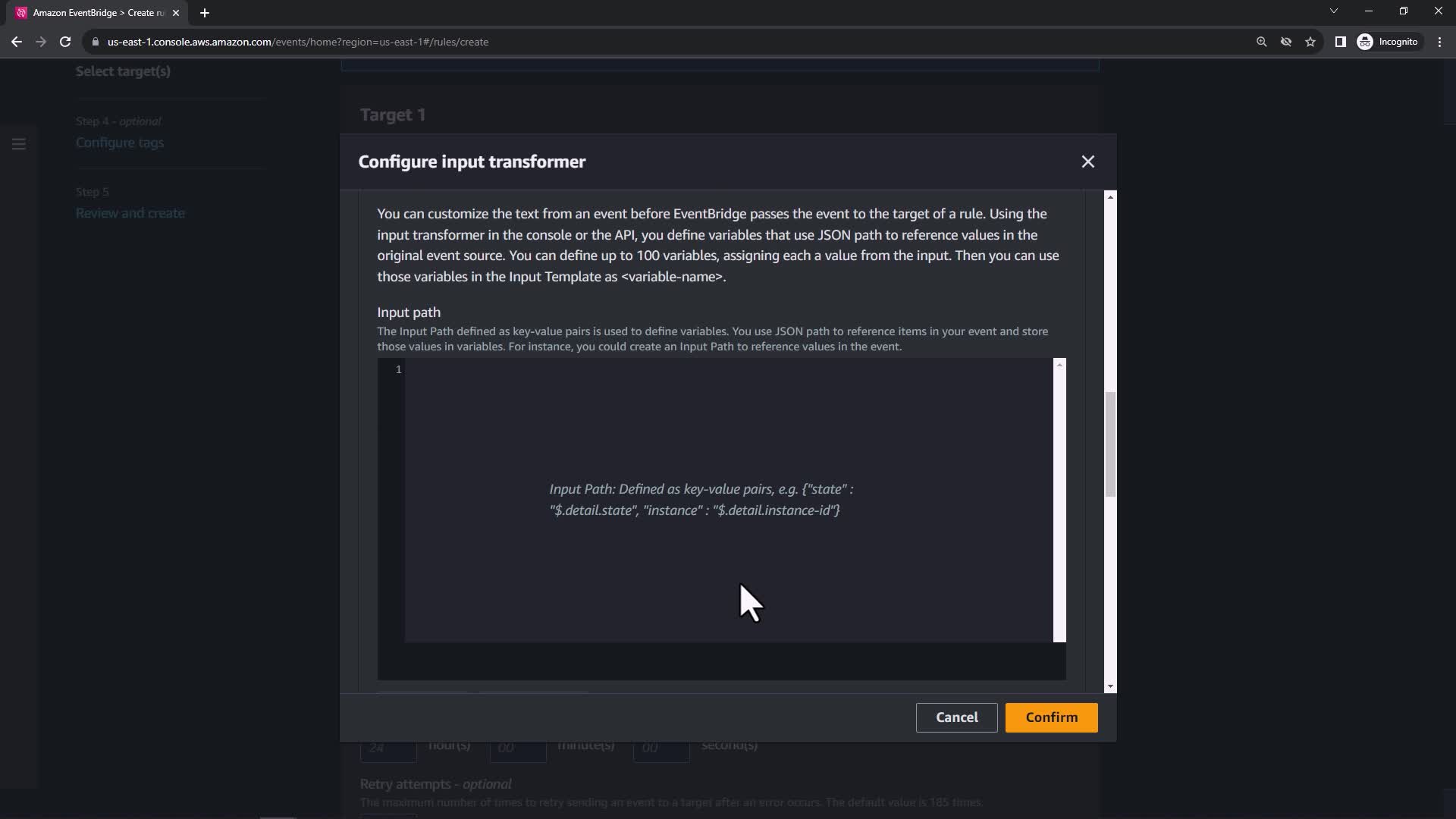Reload the page with refresh icon

tap(65, 42)
